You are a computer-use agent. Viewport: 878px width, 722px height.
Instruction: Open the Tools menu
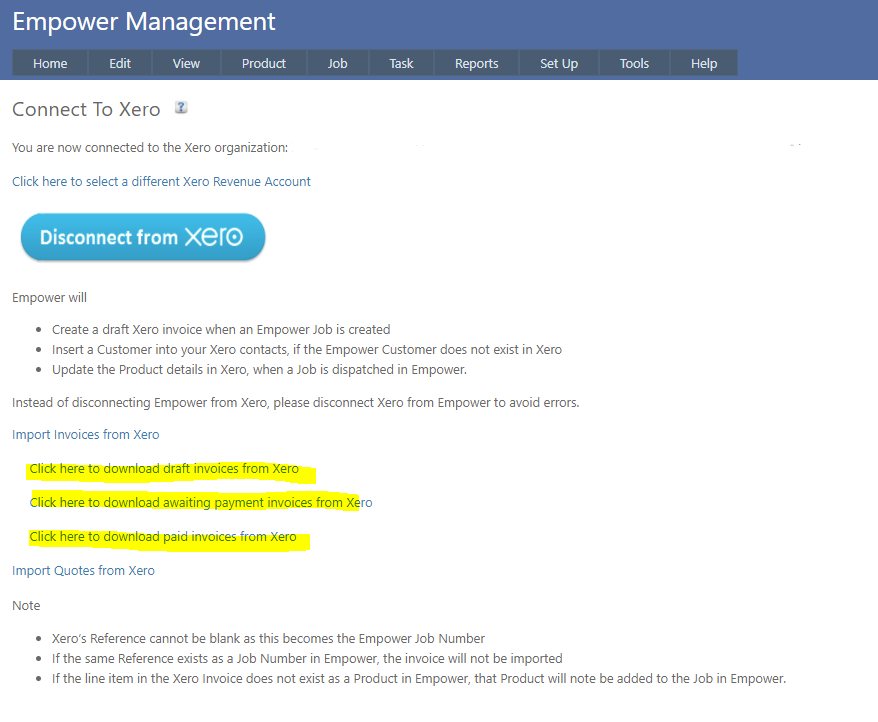tap(634, 63)
